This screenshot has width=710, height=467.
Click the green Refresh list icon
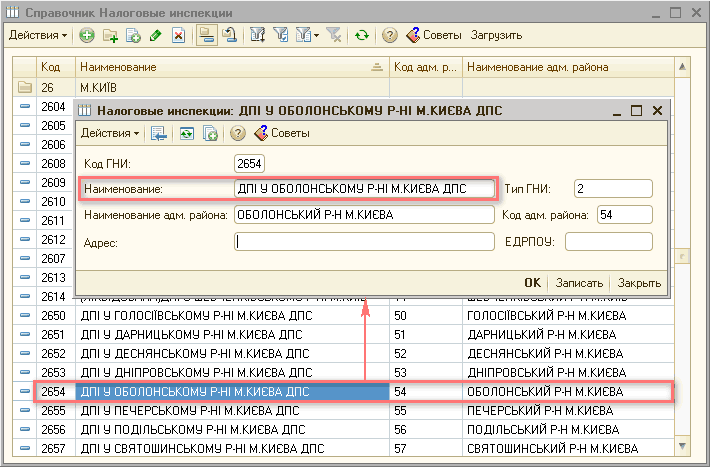pyautogui.click(x=362, y=35)
